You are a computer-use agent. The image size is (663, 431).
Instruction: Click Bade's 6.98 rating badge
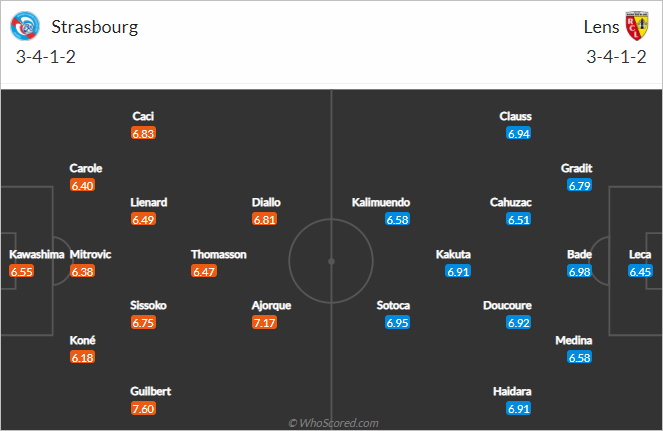pos(579,272)
